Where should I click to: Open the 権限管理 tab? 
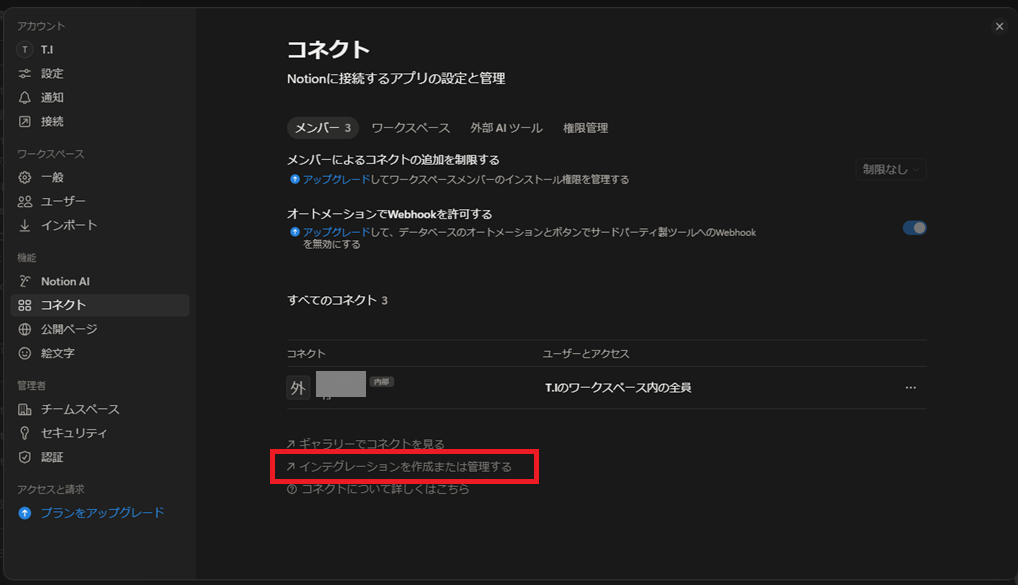click(585, 128)
